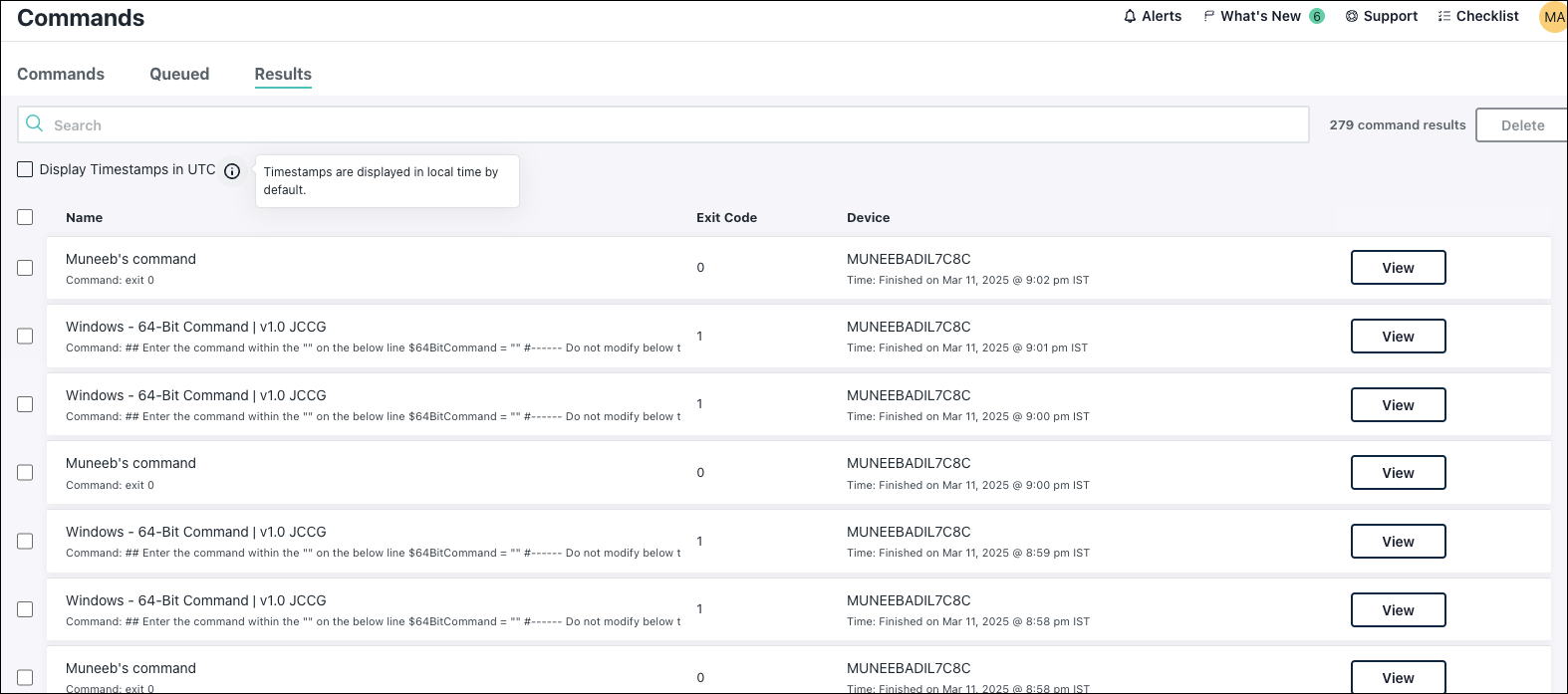View result finished at 9:02 pm
The image size is (1568, 694).
(x=1398, y=268)
